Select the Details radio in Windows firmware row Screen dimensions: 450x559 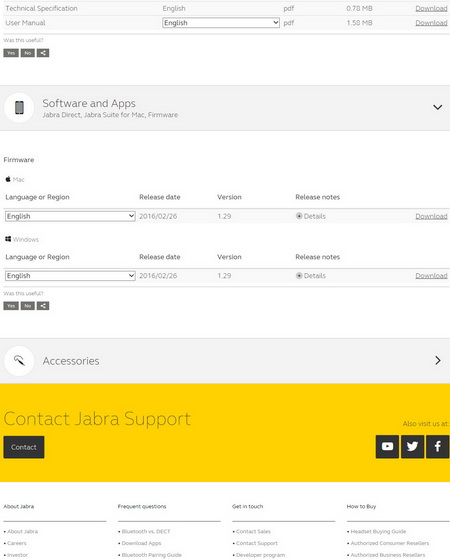(x=299, y=276)
